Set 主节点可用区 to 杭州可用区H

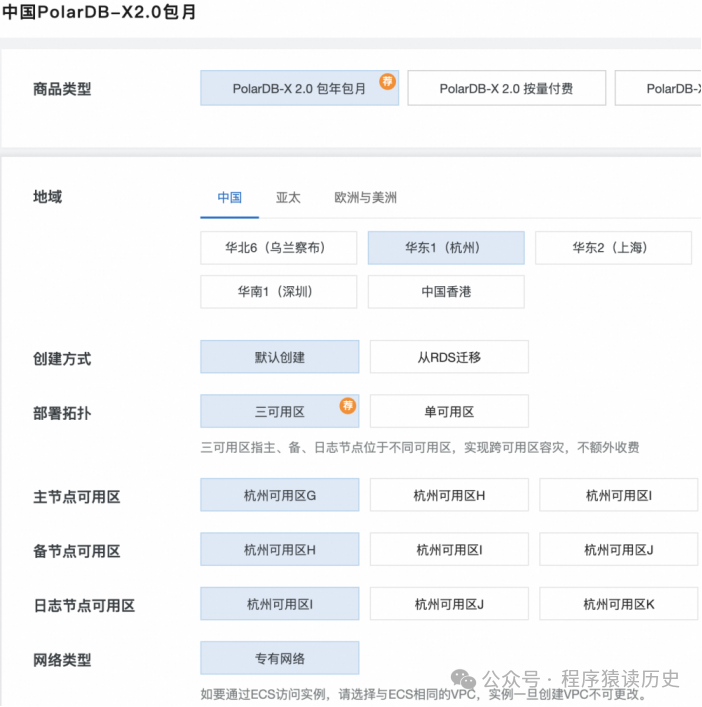tap(449, 495)
